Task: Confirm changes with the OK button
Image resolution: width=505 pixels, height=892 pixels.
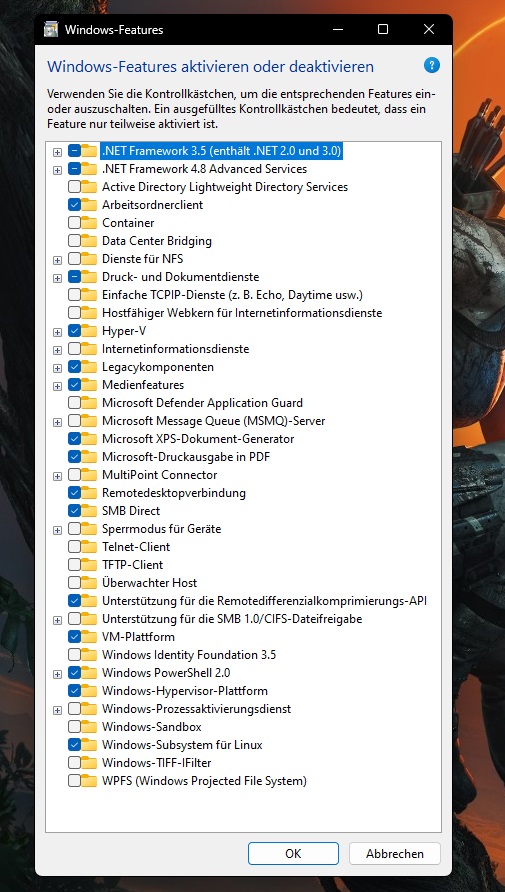Action: 293,853
